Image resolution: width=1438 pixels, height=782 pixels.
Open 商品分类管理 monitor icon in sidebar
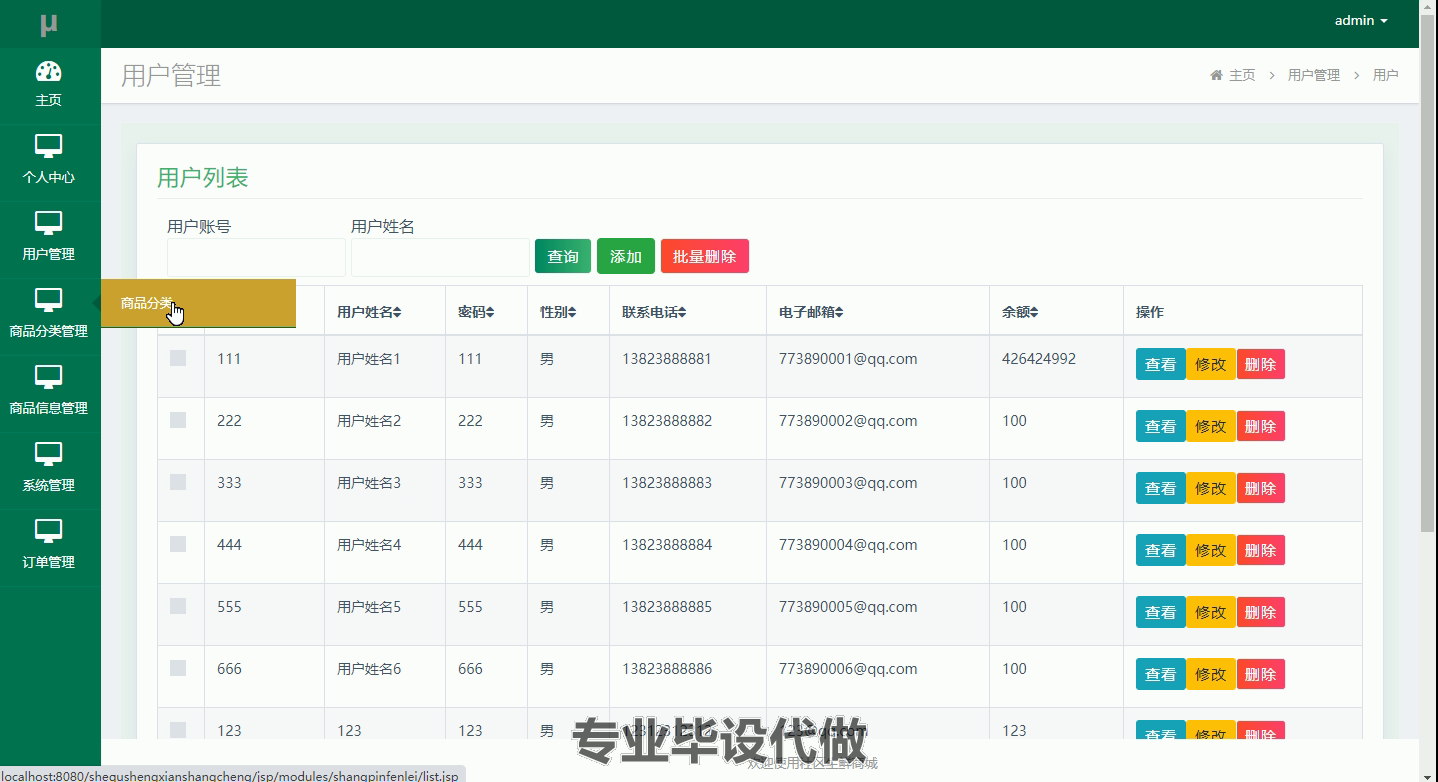click(48, 300)
